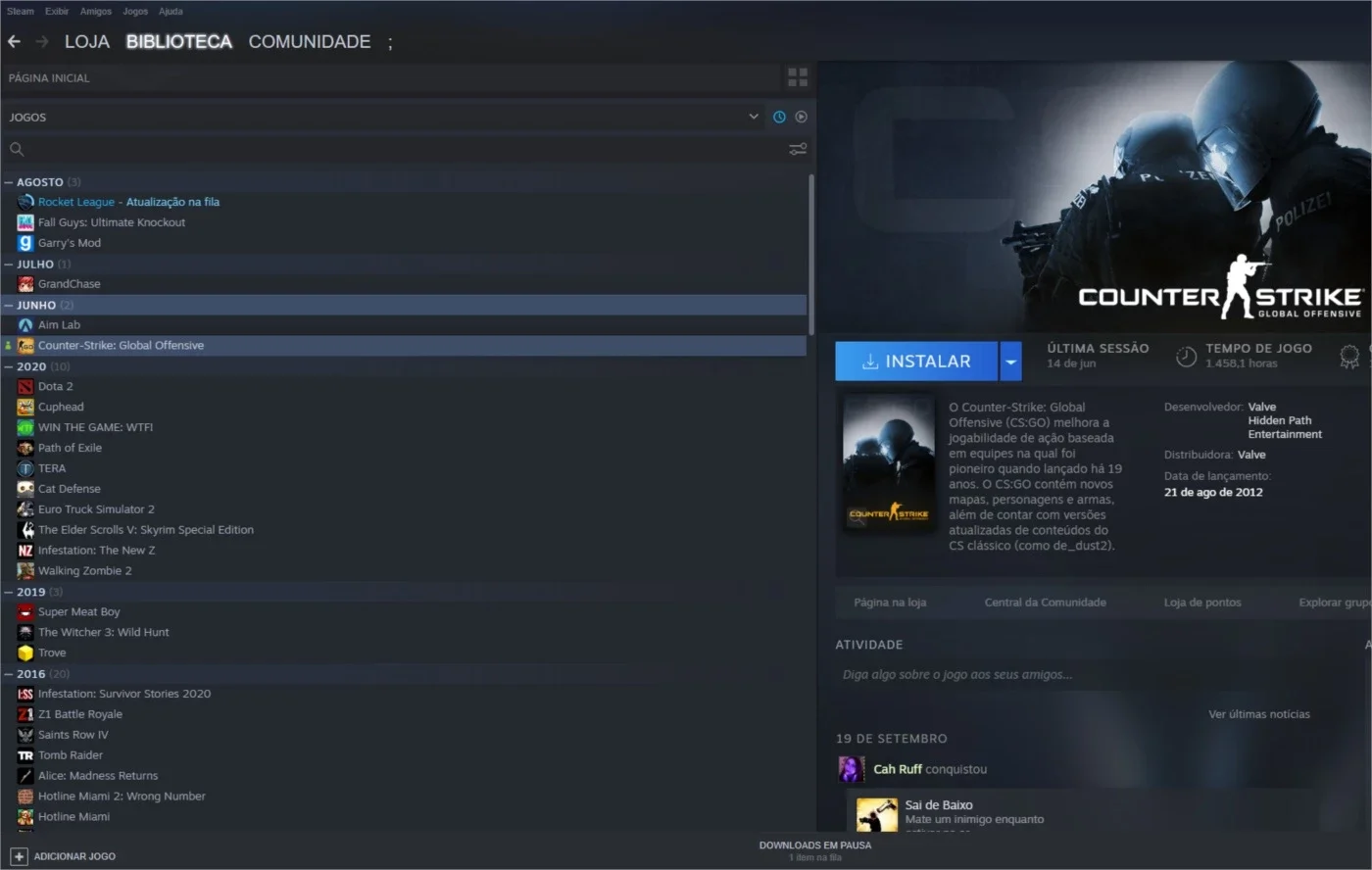Sort library by recent activity clock icon
Image resolution: width=1372 pixels, height=870 pixels.
click(x=779, y=117)
